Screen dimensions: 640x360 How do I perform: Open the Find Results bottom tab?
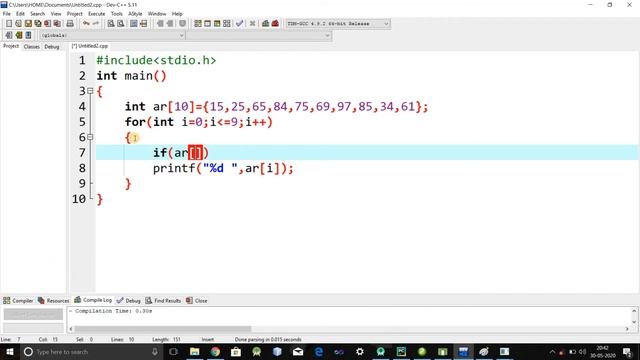[x=163, y=300]
